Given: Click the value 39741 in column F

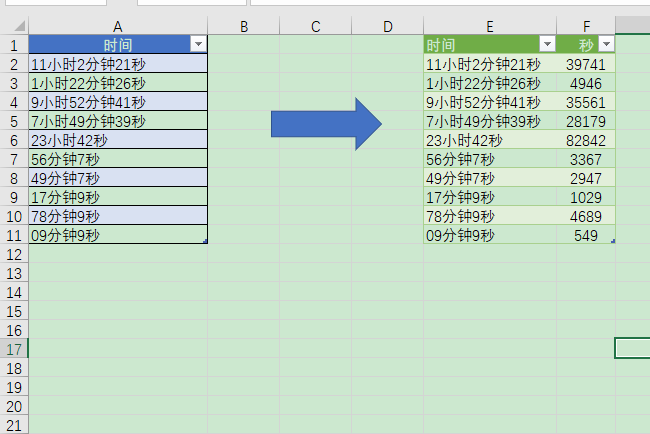Looking at the screenshot, I should pos(586,63).
